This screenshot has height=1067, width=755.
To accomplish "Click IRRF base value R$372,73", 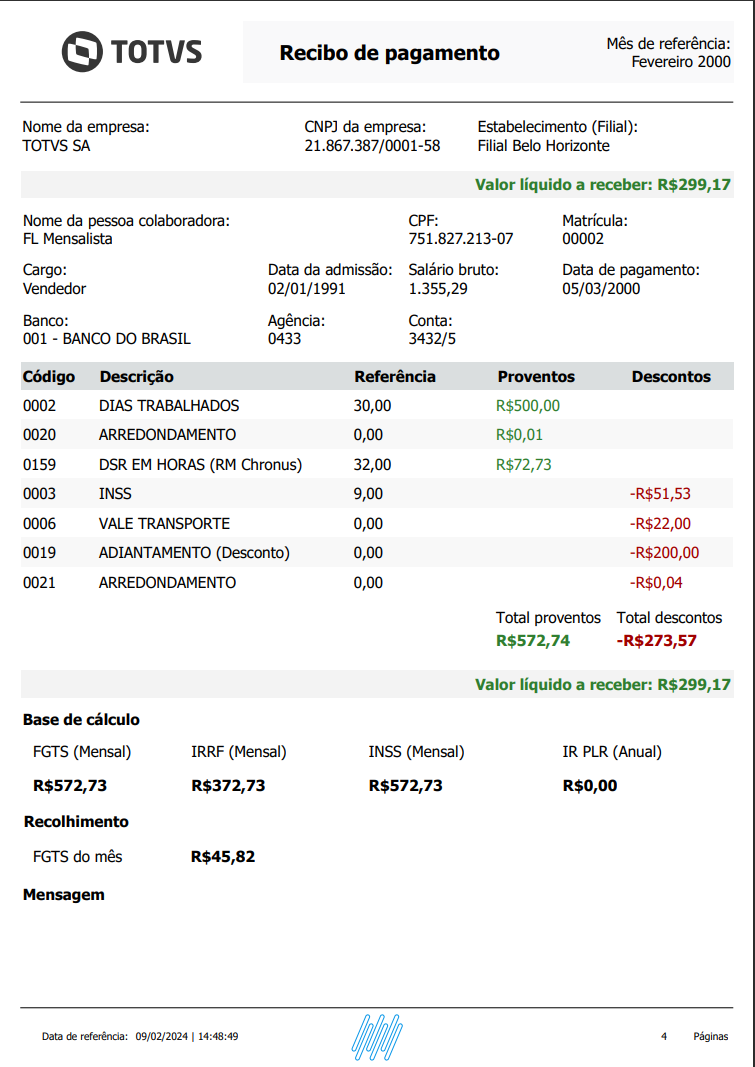I will click(x=229, y=785).
